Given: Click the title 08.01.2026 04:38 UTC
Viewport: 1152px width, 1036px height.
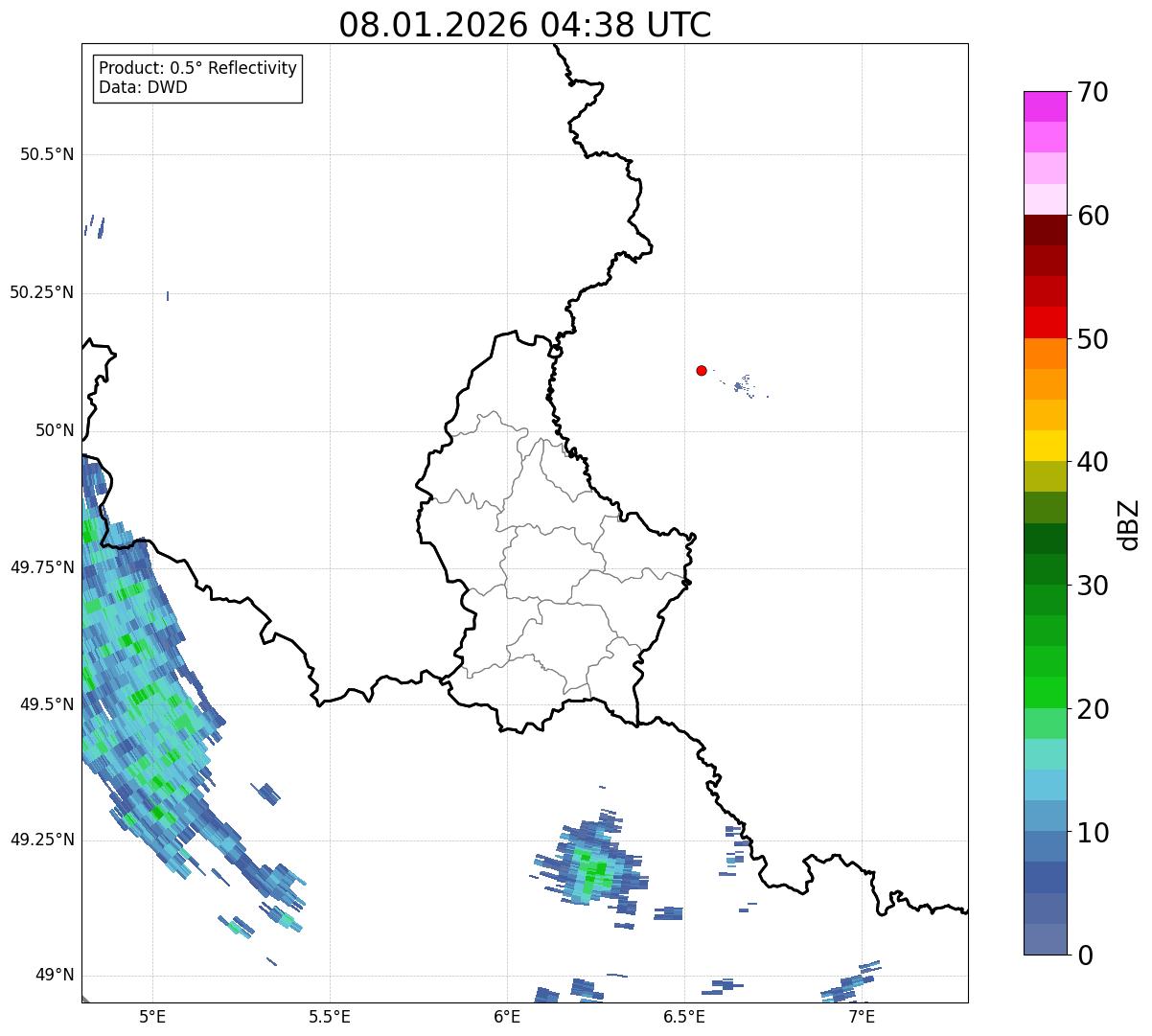Looking at the screenshot, I should (525, 25).
